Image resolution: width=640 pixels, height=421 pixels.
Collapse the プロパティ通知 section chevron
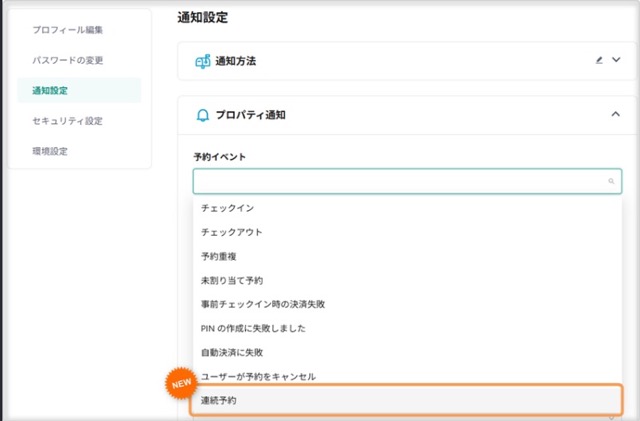pyautogui.click(x=616, y=114)
